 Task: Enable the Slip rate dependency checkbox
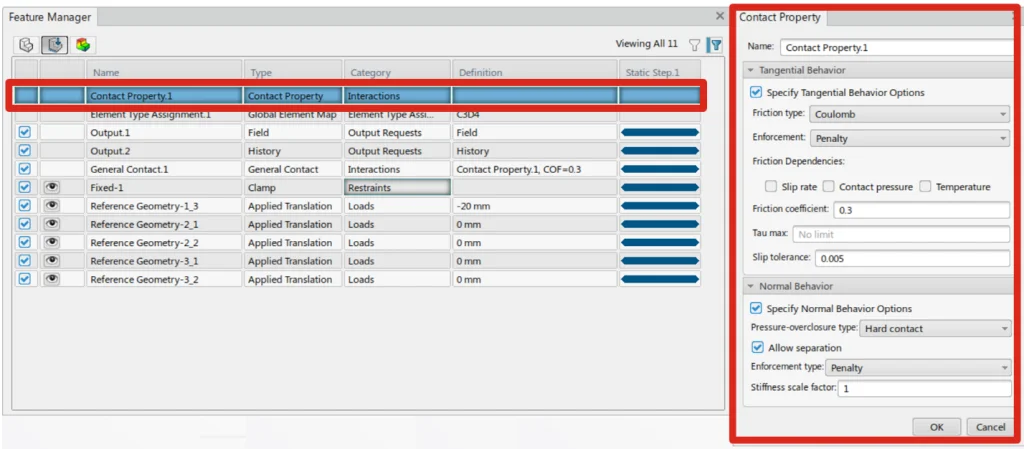coord(771,187)
